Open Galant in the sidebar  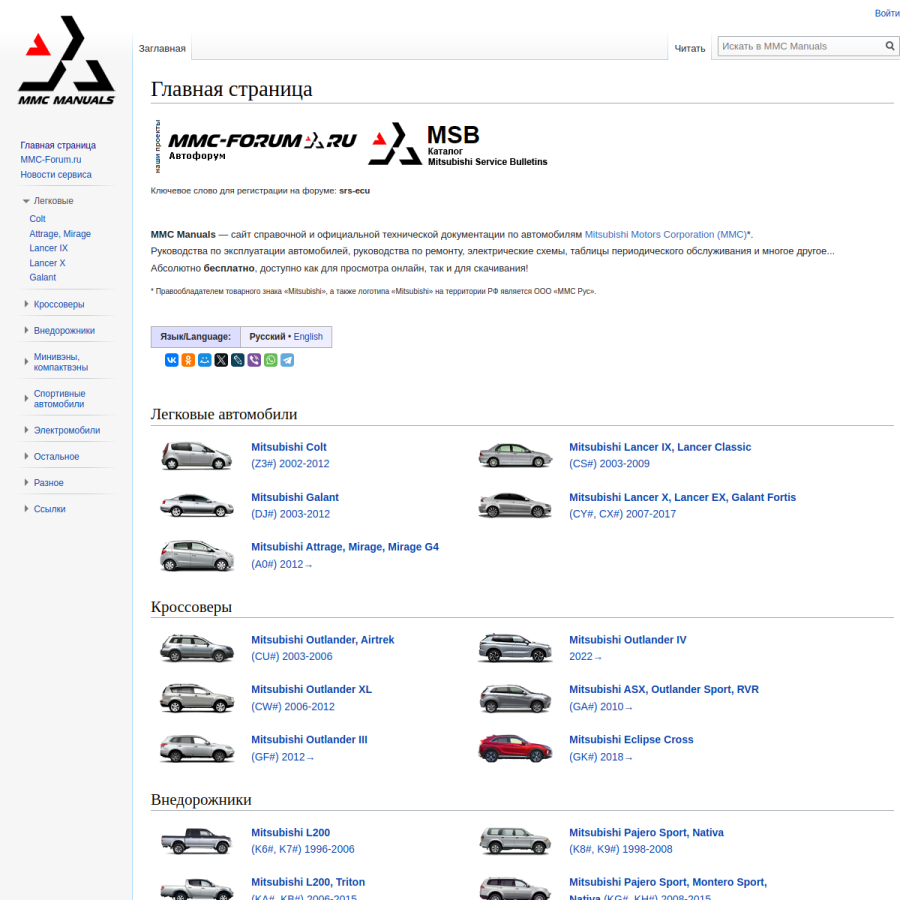[x=43, y=277]
